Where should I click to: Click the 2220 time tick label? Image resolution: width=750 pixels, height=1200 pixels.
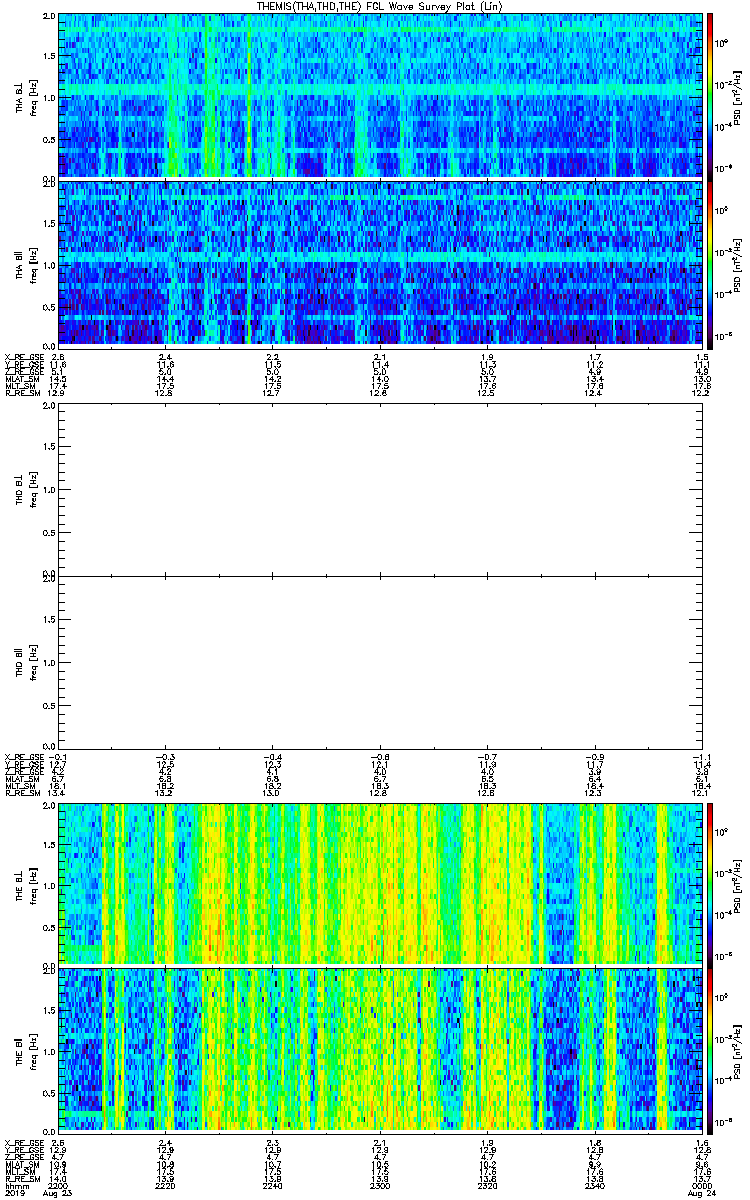pyautogui.click(x=165, y=1186)
